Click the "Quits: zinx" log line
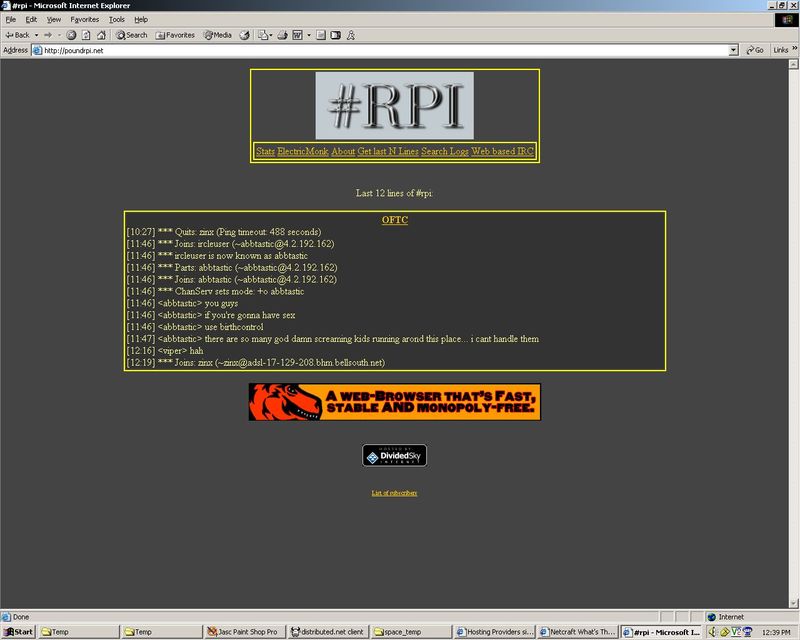The height and width of the screenshot is (640, 800). 224,232
